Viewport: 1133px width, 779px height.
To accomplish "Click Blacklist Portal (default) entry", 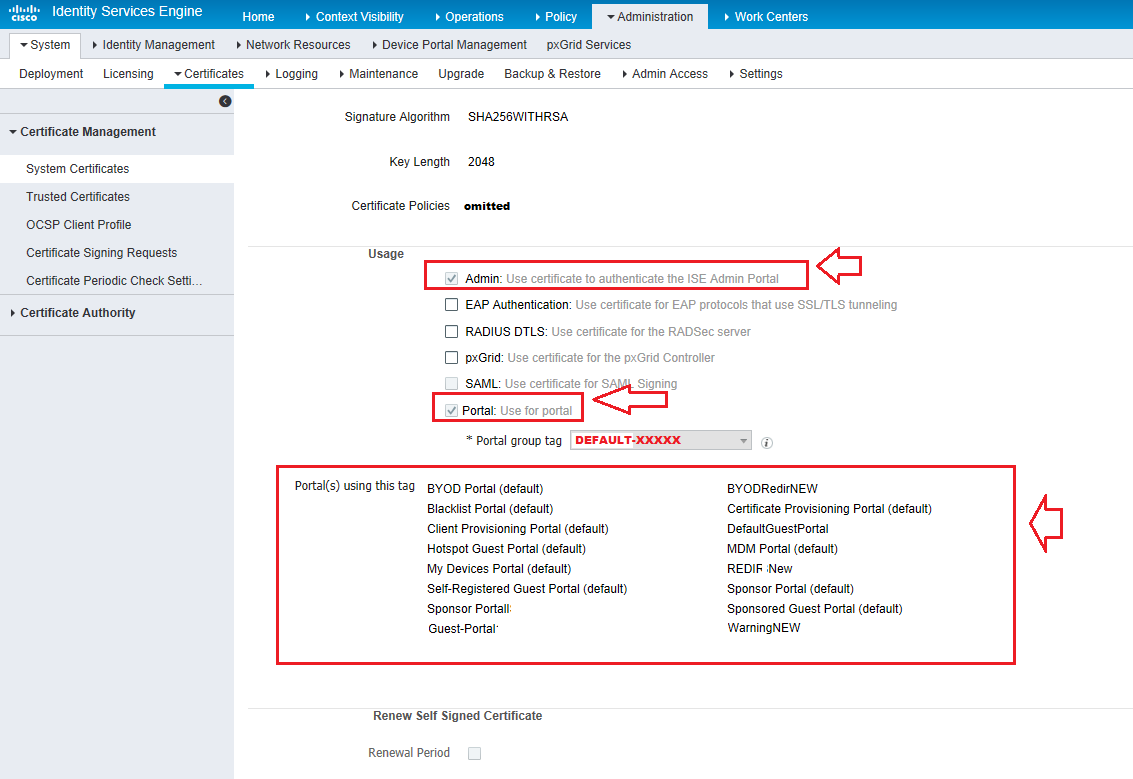I will pos(490,509).
